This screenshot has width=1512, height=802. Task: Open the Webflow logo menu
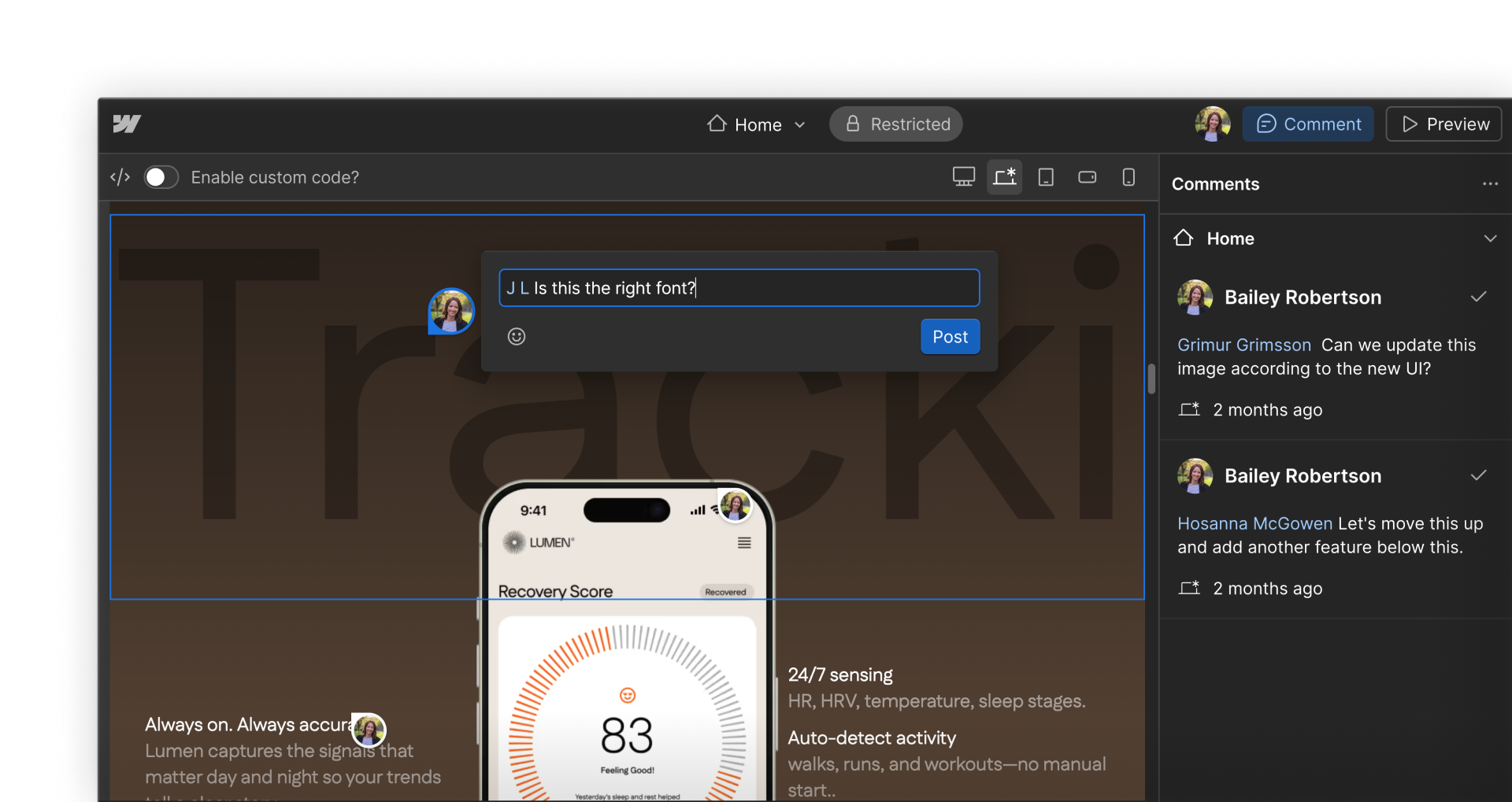click(127, 124)
